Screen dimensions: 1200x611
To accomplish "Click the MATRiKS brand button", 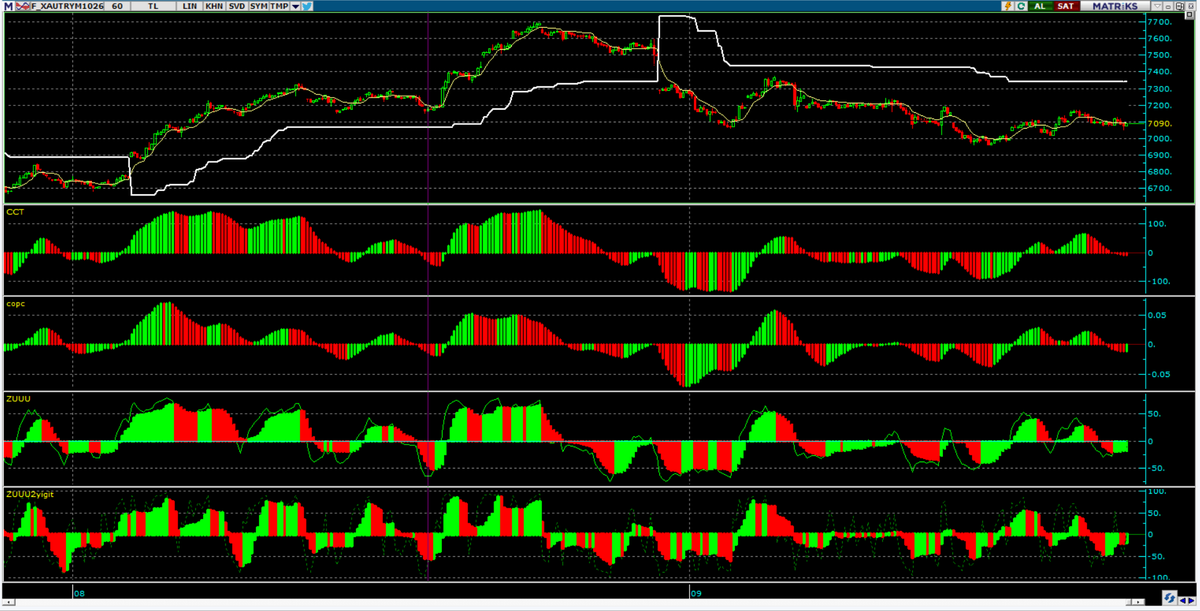I will [1115, 6].
